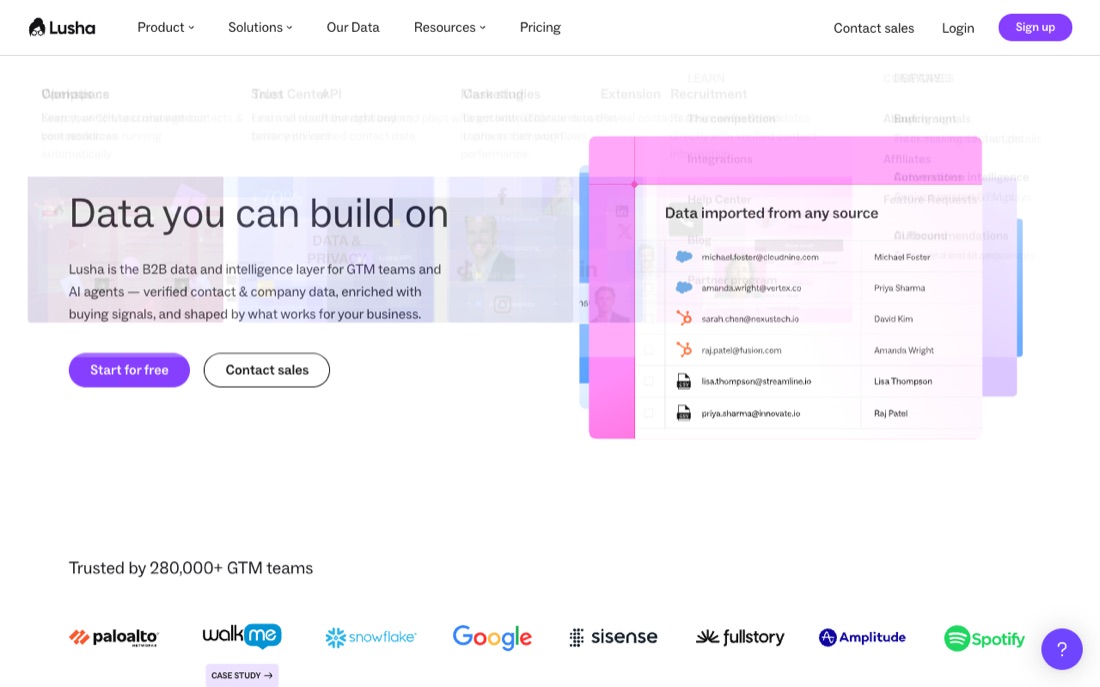Open the Lusha logo home link
This screenshot has width=1100, height=687.
[x=62, y=27]
